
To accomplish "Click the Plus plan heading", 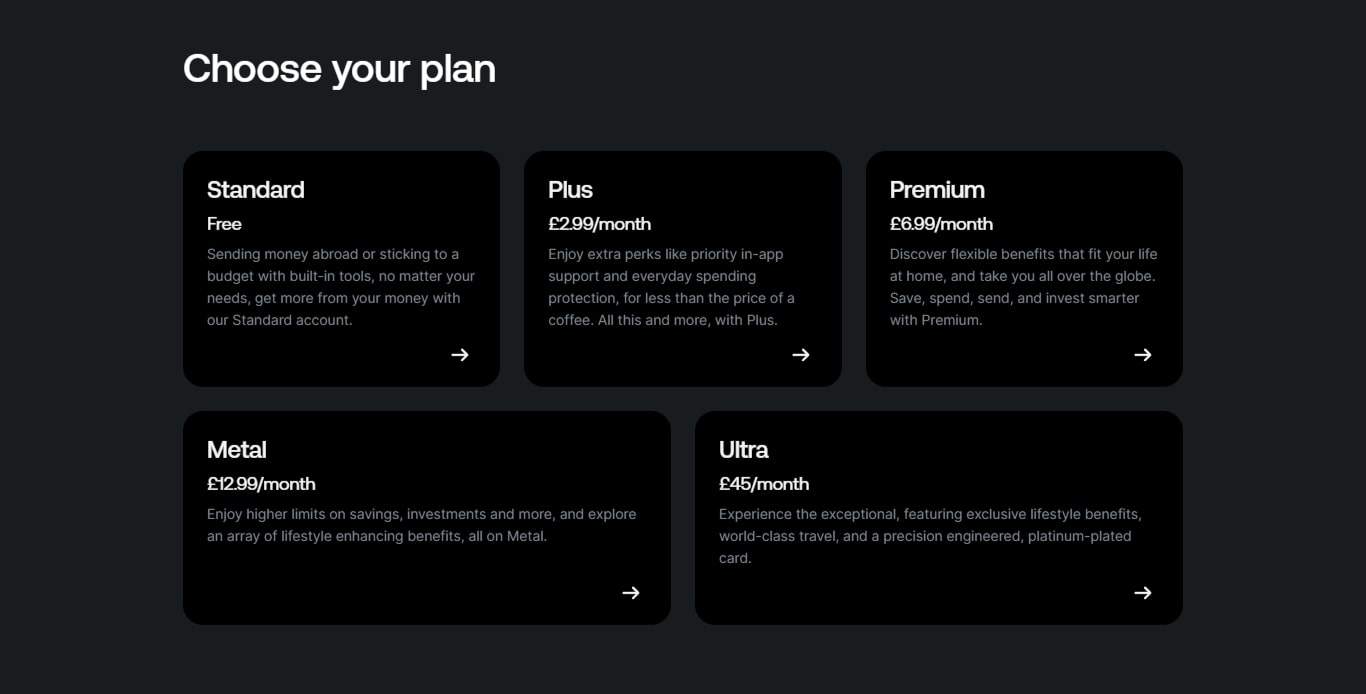I will coord(570,190).
